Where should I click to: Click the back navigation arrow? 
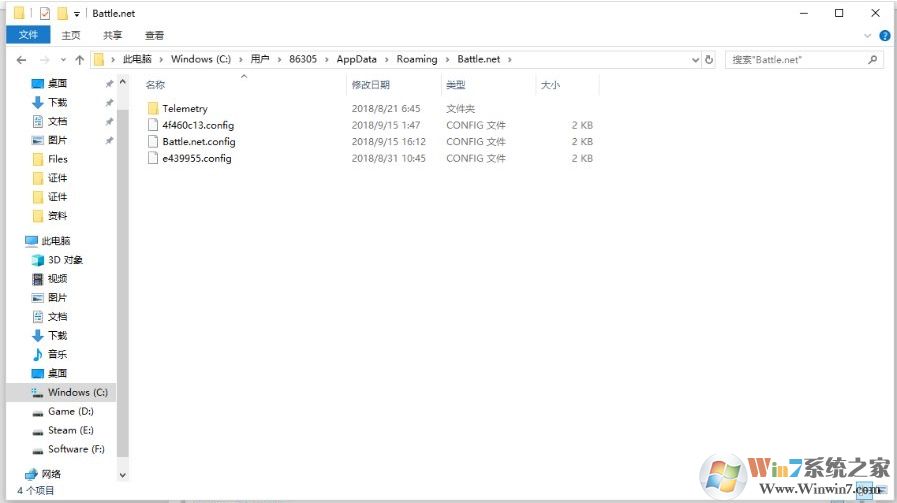(x=22, y=60)
